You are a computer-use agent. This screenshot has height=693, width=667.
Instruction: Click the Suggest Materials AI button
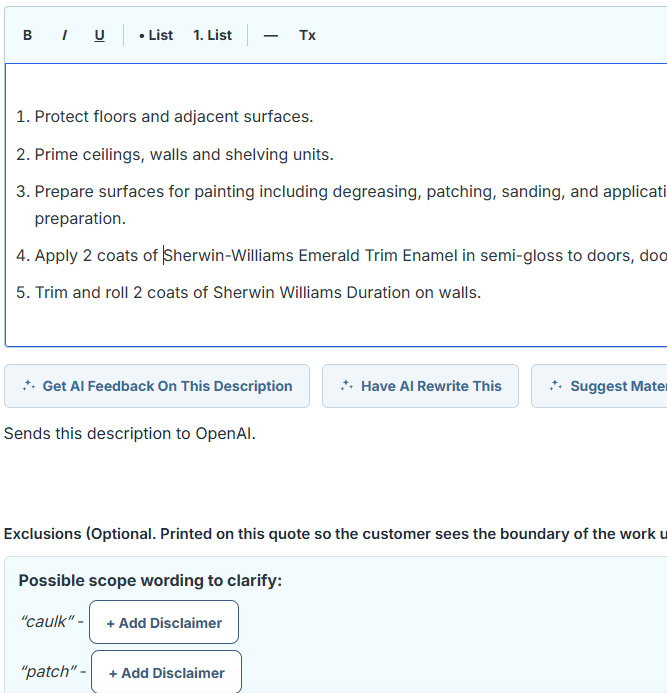(599, 386)
